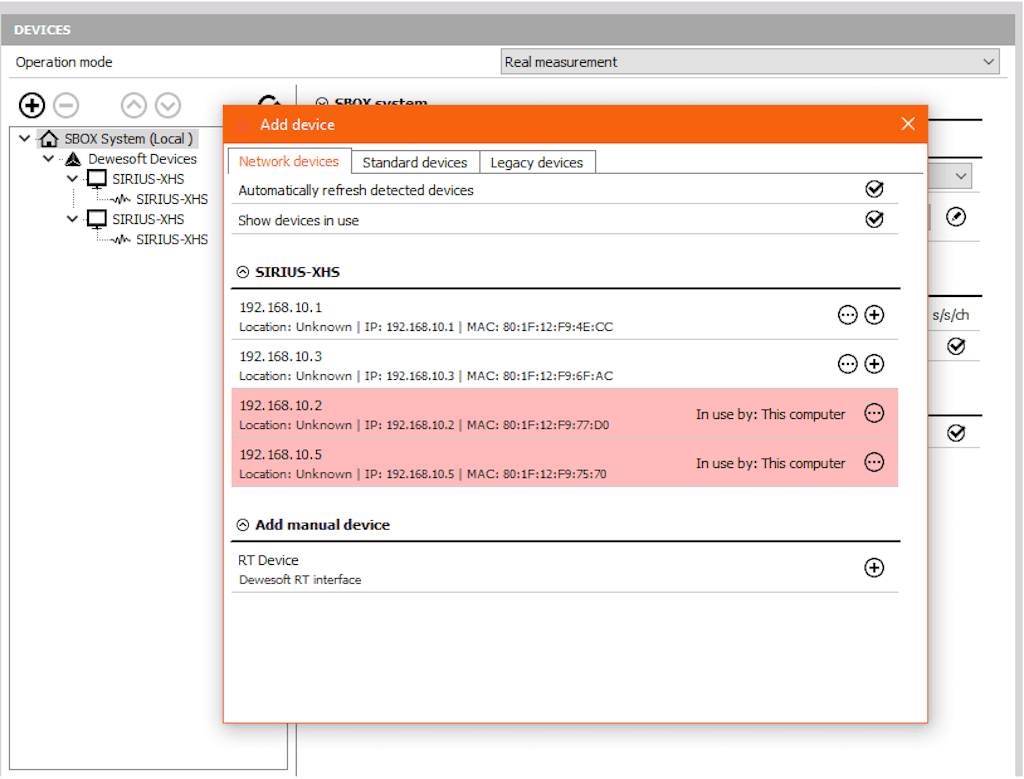Collapse the SIRIUS-XHS section in dialog

(x=243, y=272)
